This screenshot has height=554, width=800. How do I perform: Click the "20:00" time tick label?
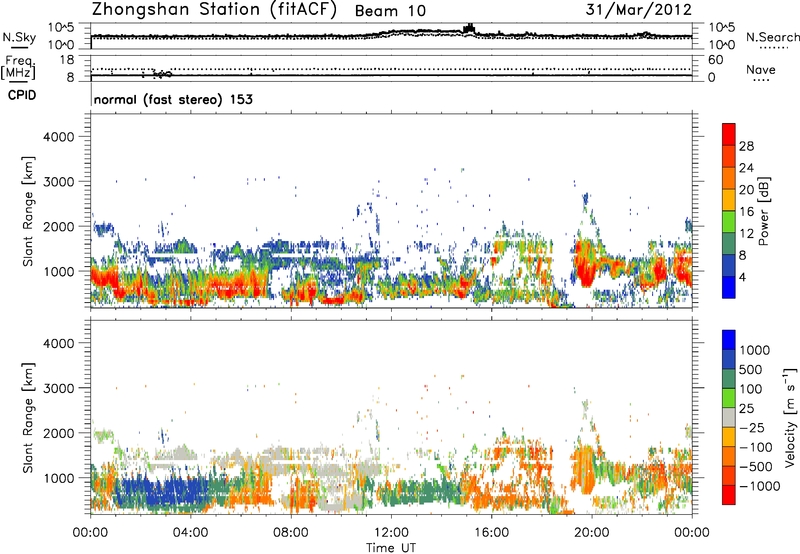point(591,533)
